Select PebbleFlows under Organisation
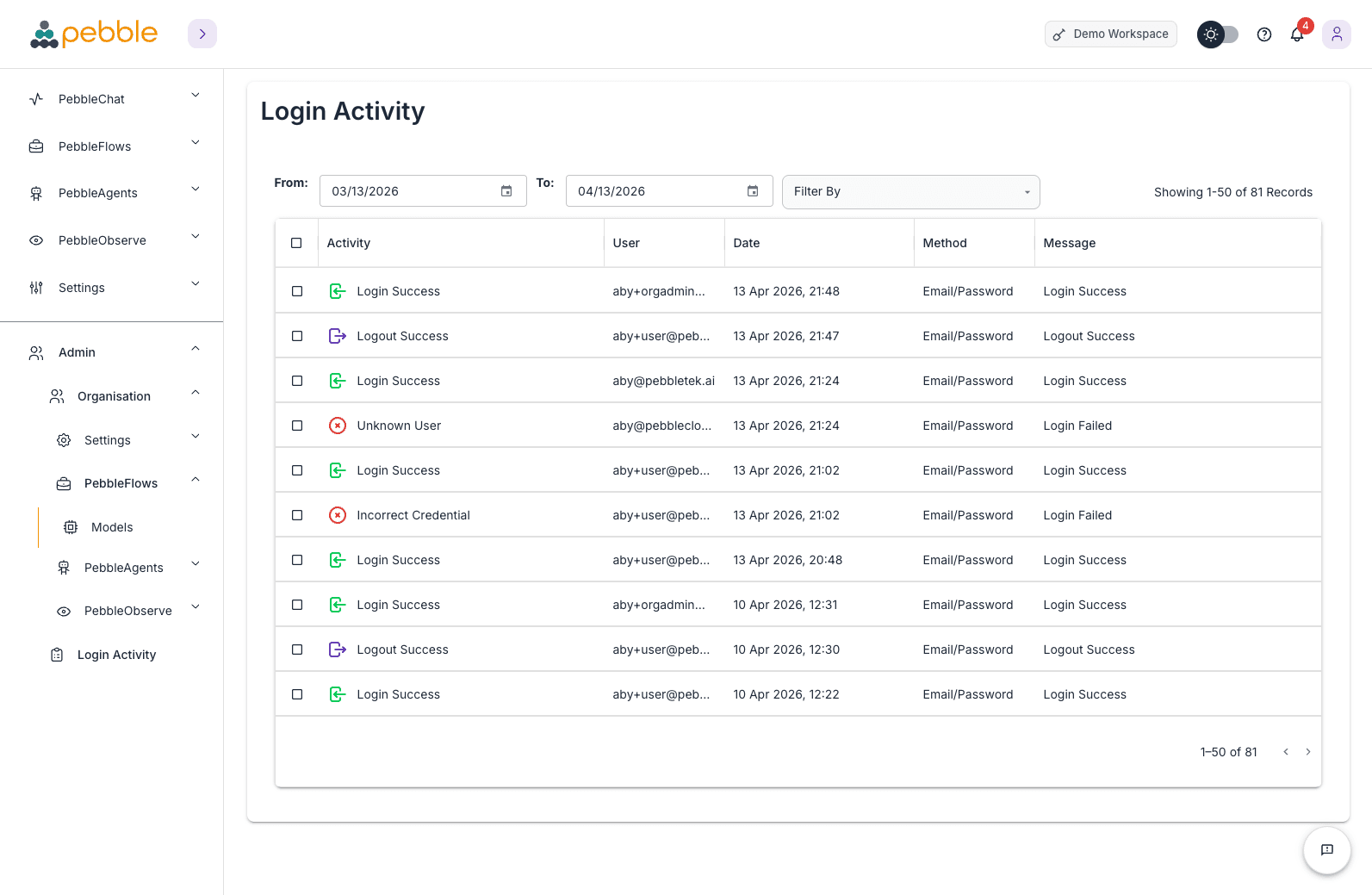 coord(121,483)
